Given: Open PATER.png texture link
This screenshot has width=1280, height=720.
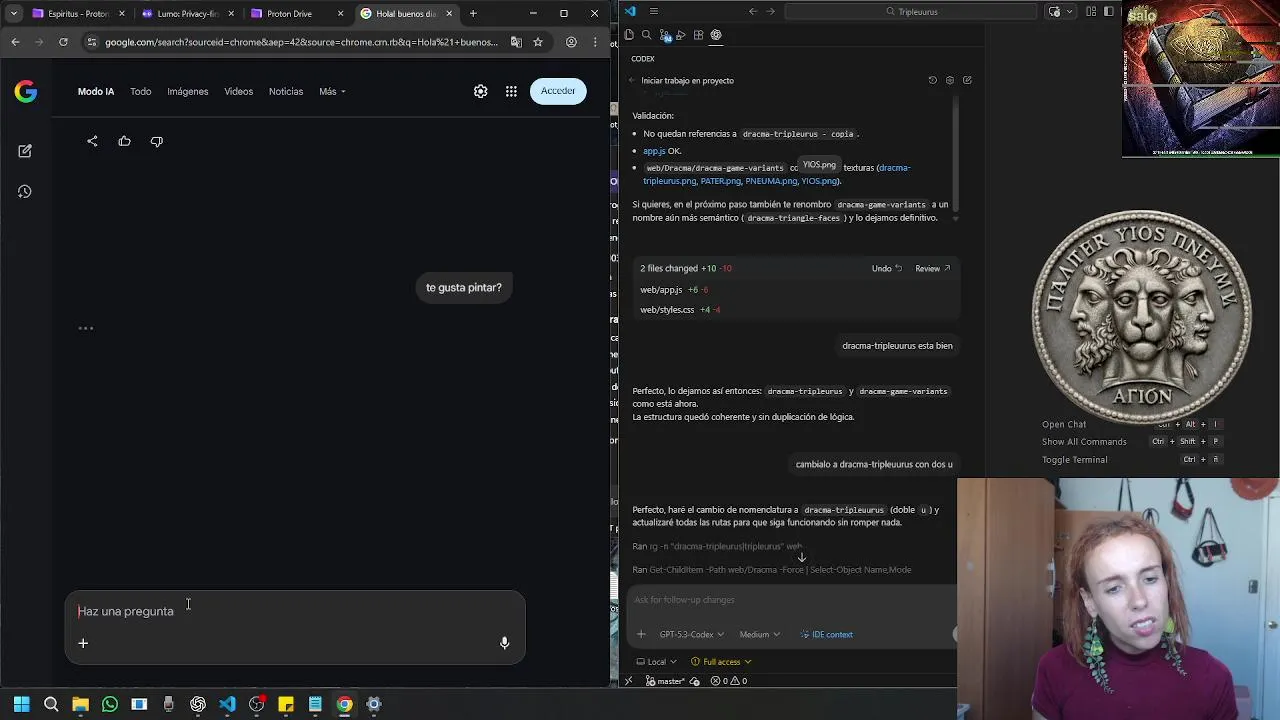Looking at the screenshot, I should [720, 181].
